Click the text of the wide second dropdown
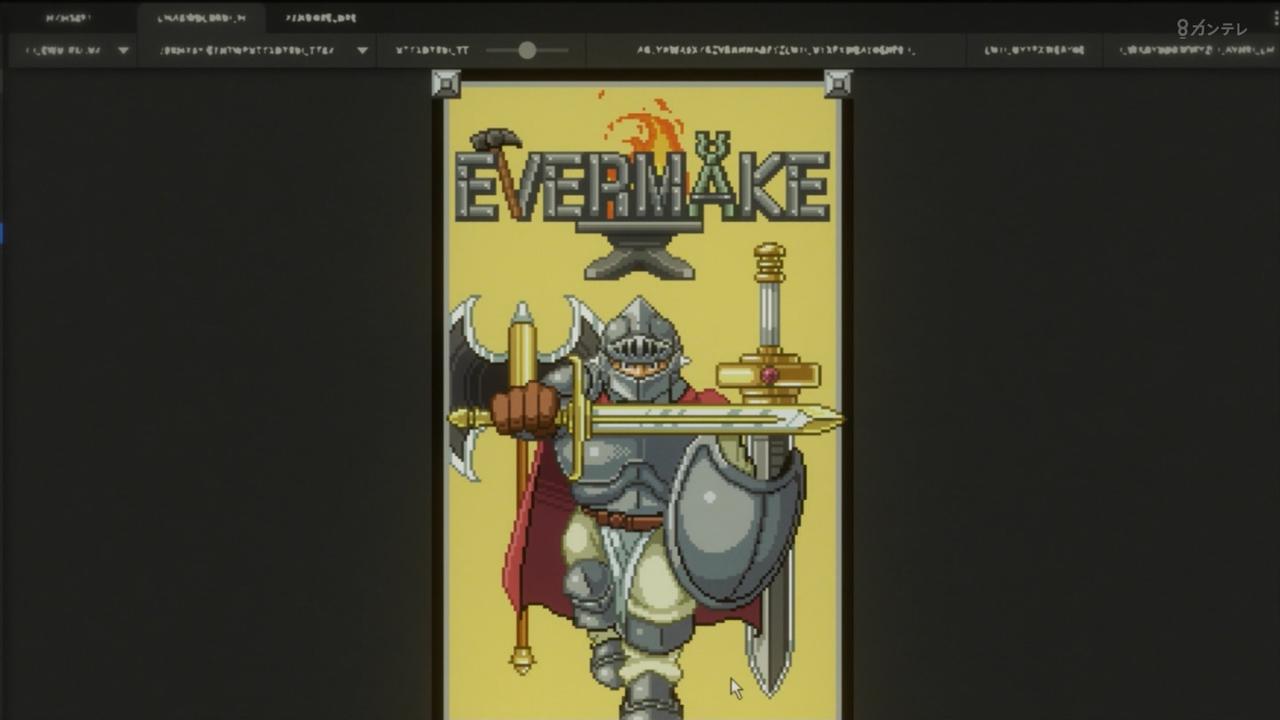Viewport: 1280px width, 720px height. pyautogui.click(x=247, y=50)
